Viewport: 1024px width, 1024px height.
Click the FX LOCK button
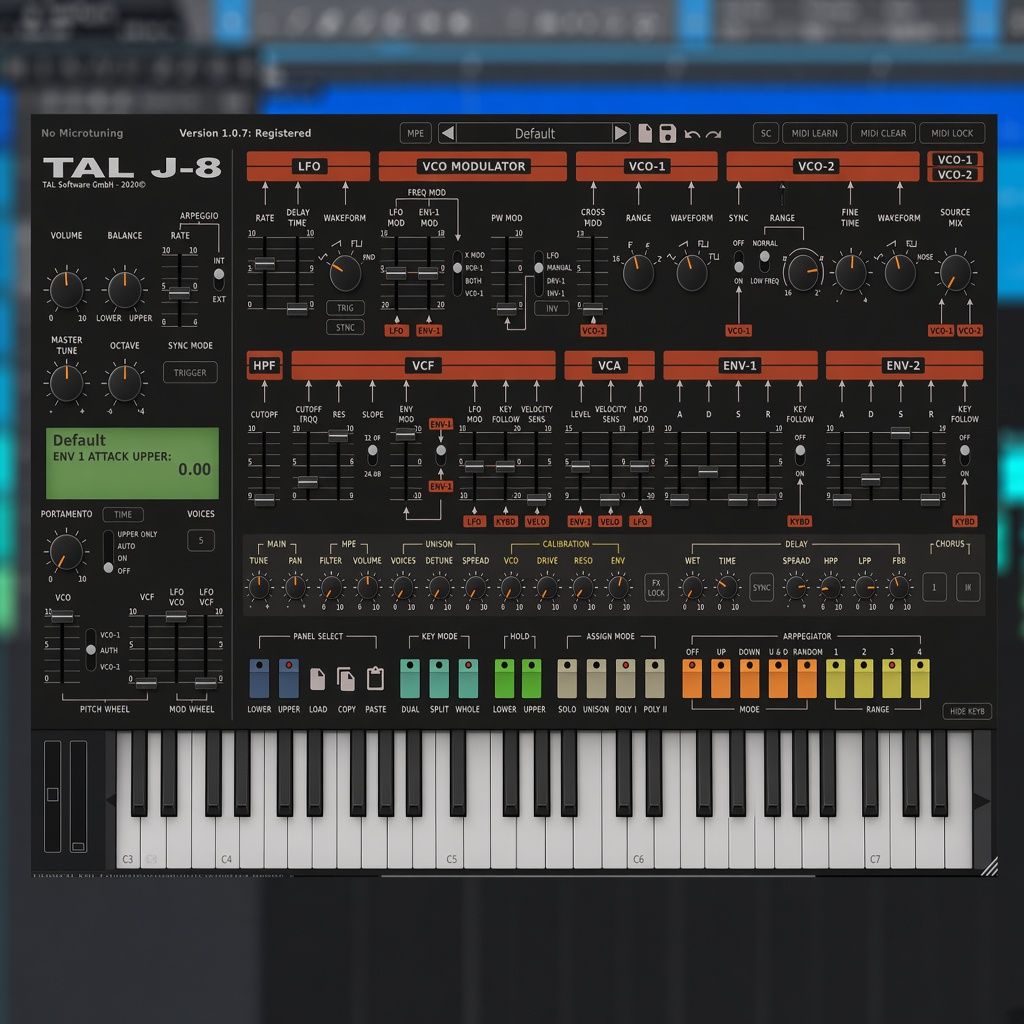click(656, 587)
